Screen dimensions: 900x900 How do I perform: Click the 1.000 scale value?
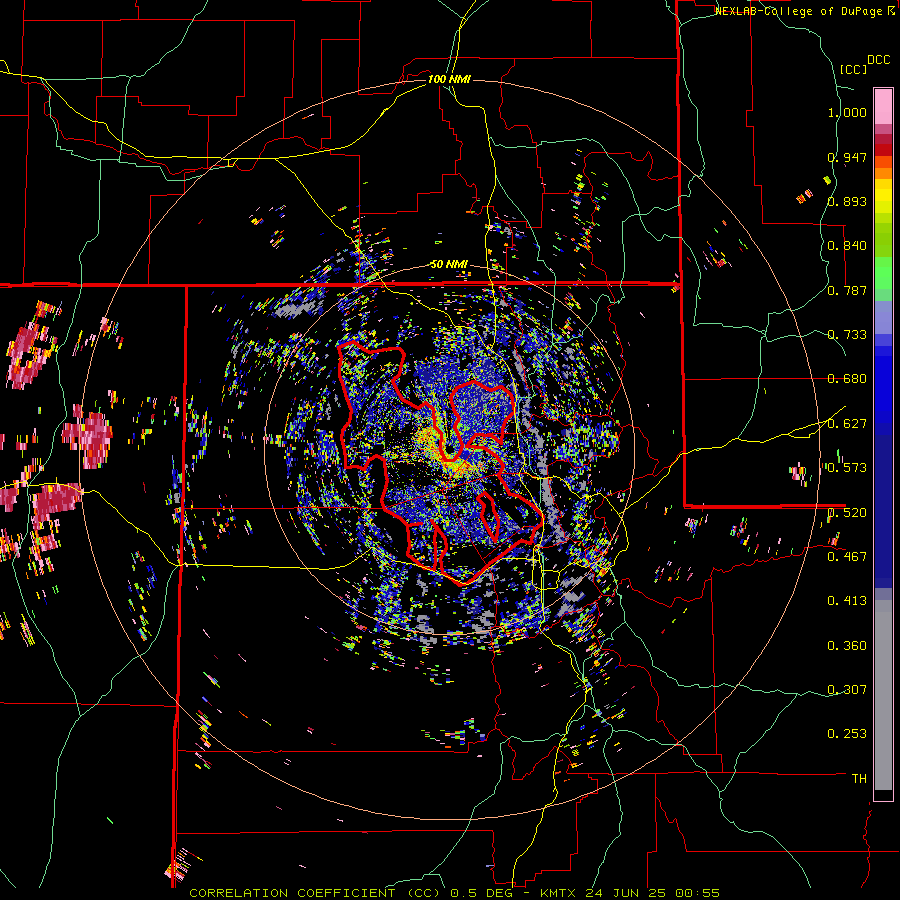(847, 112)
